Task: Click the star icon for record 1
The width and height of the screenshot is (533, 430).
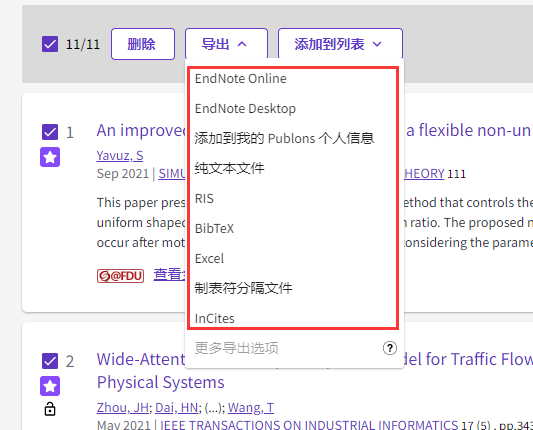Action: pyautogui.click(x=50, y=157)
